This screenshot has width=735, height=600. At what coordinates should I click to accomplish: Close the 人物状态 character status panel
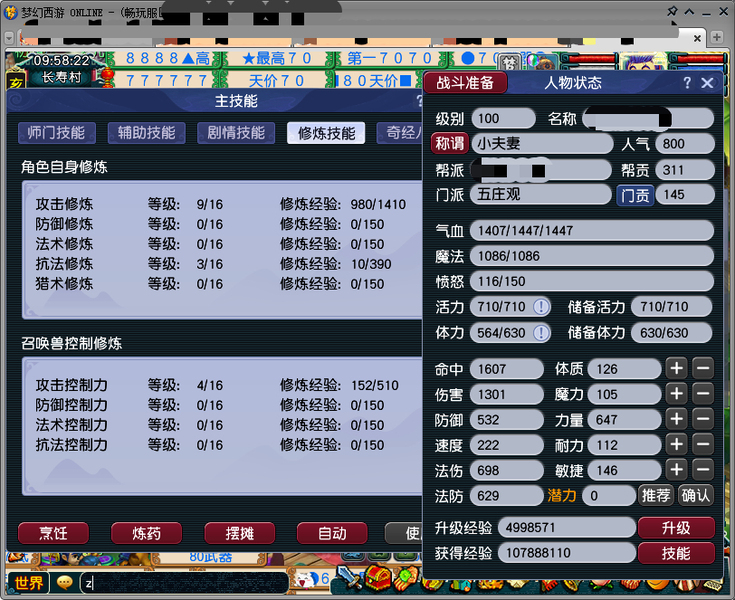(x=707, y=83)
